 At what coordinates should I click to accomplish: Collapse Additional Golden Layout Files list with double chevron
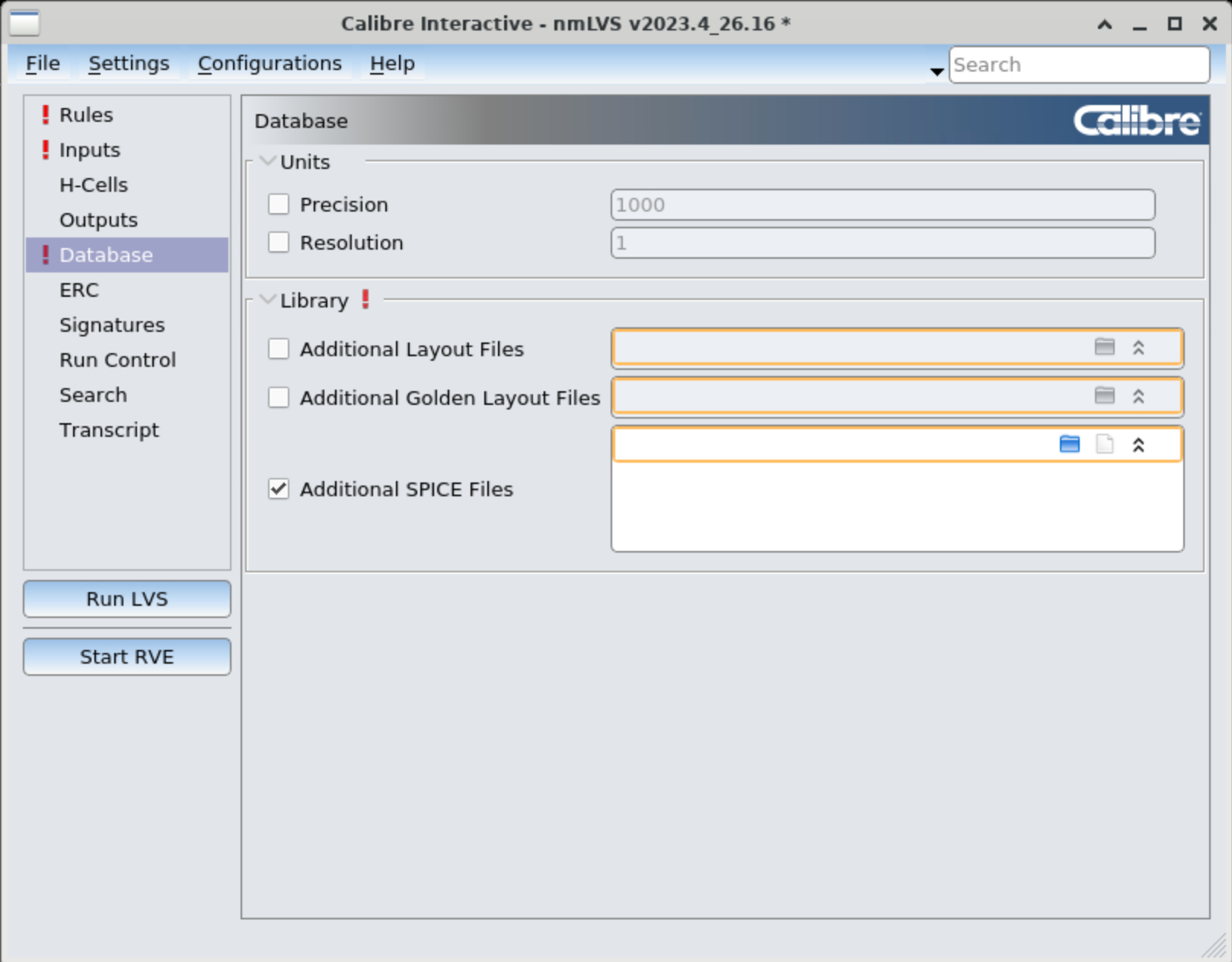1138,397
